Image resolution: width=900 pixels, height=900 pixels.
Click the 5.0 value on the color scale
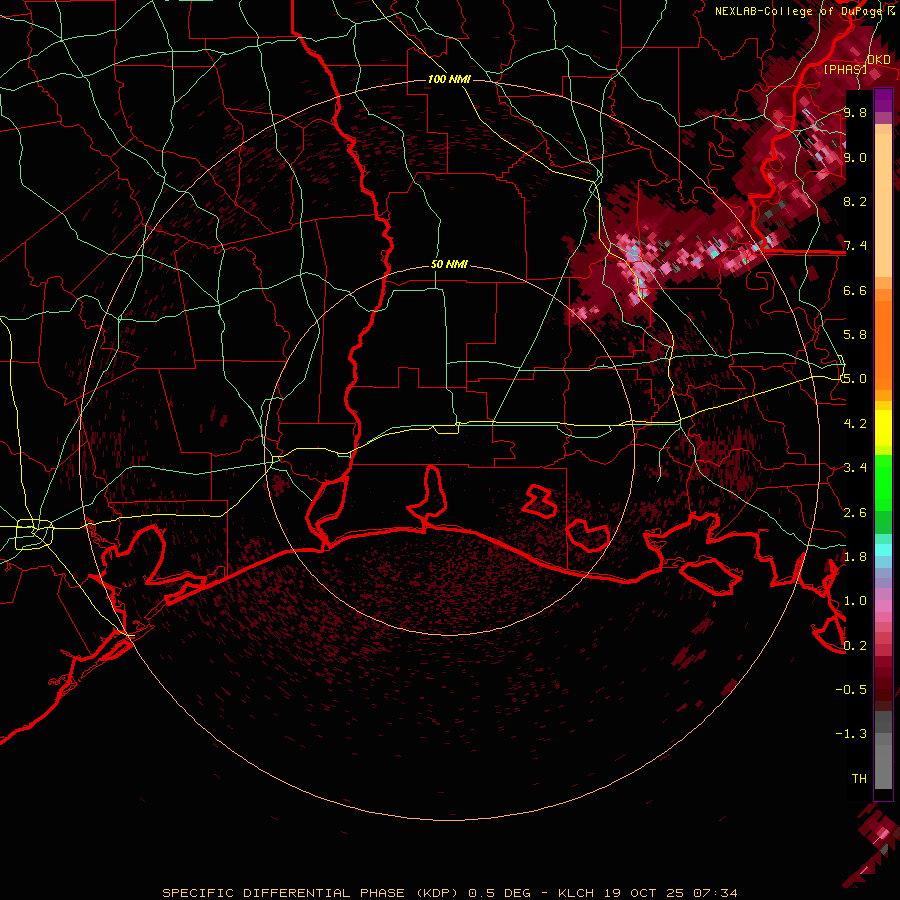(855, 379)
